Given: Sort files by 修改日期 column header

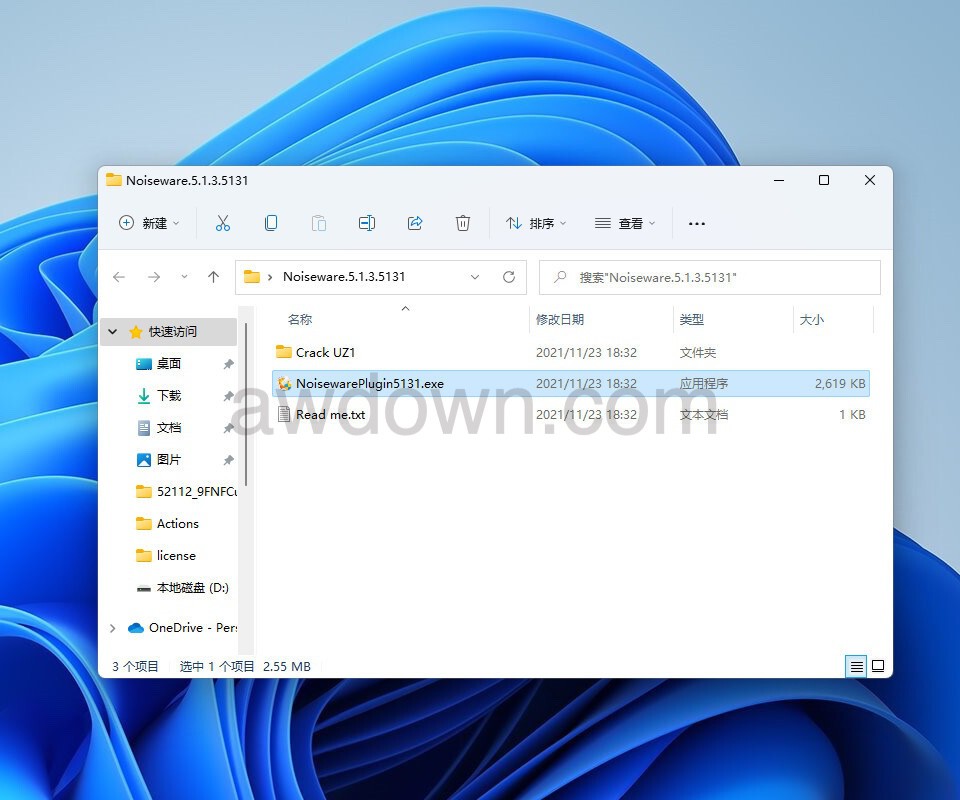Looking at the screenshot, I should point(560,320).
